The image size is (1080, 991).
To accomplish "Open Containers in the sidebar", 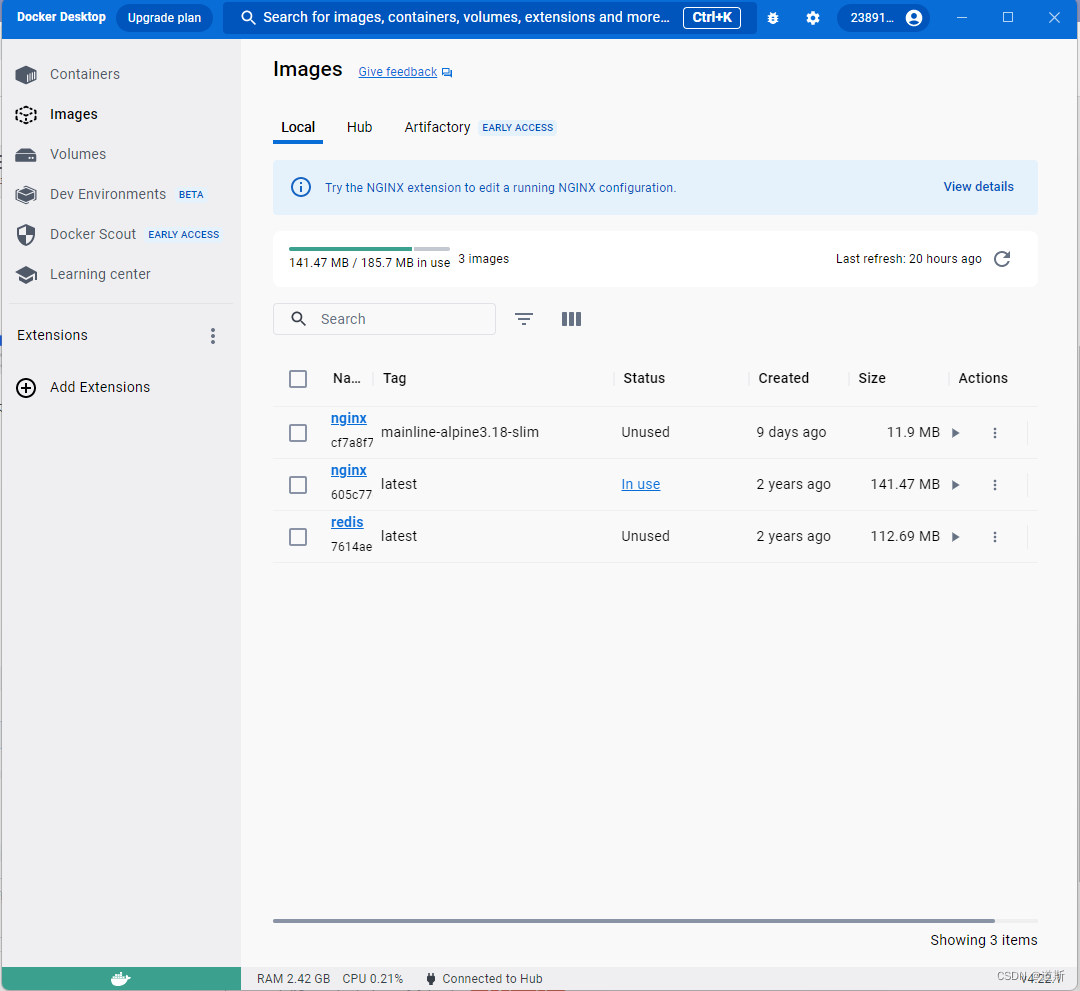I will click(85, 74).
